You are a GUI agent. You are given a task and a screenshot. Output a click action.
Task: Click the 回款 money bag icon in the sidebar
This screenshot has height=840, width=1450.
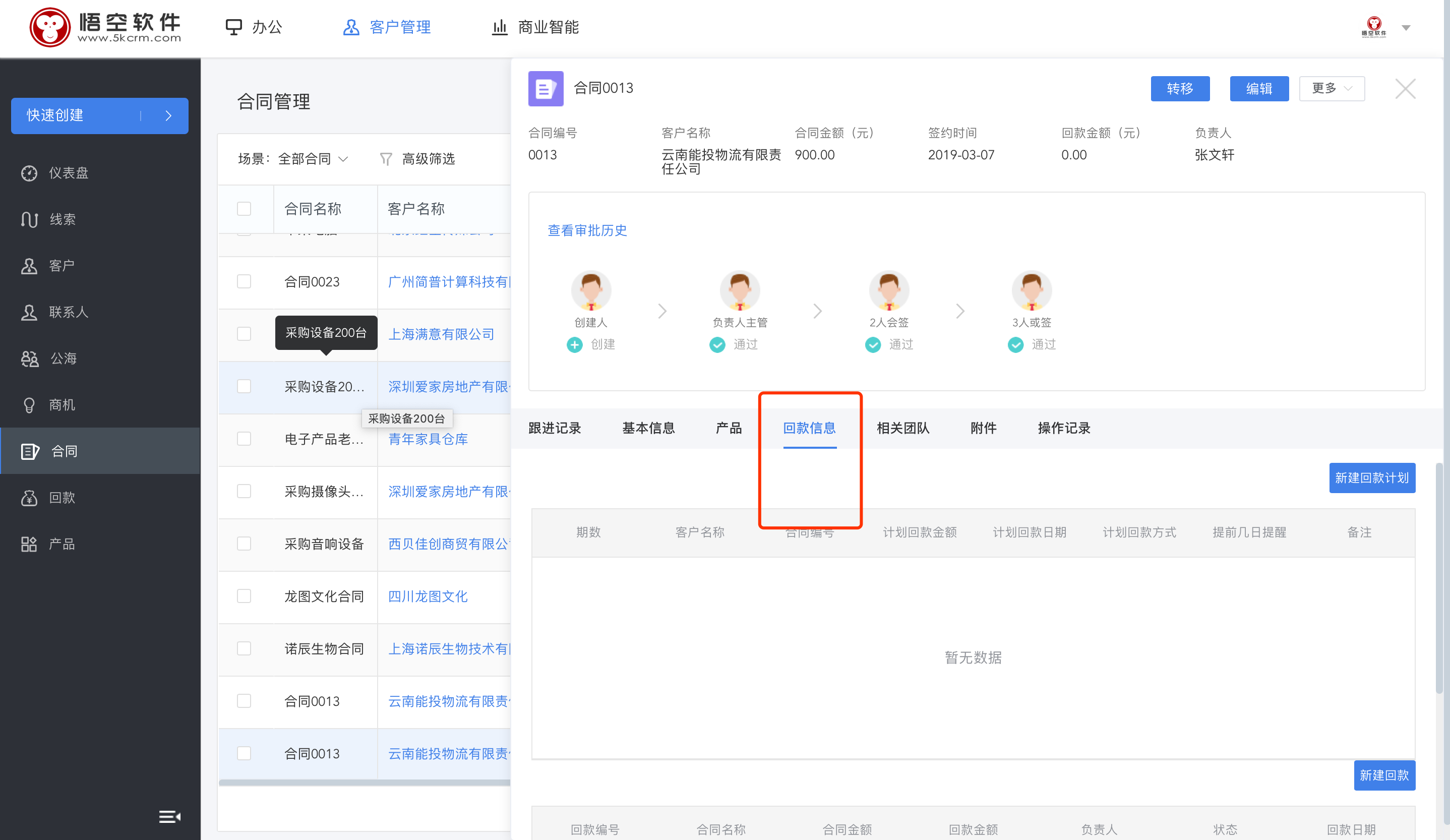pyautogui.click(x=29, y=498)
